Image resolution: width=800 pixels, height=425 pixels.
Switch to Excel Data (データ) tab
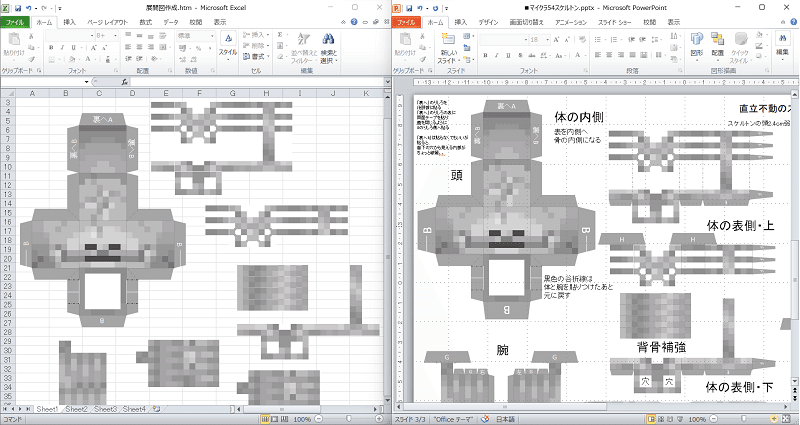pos(170,22)
